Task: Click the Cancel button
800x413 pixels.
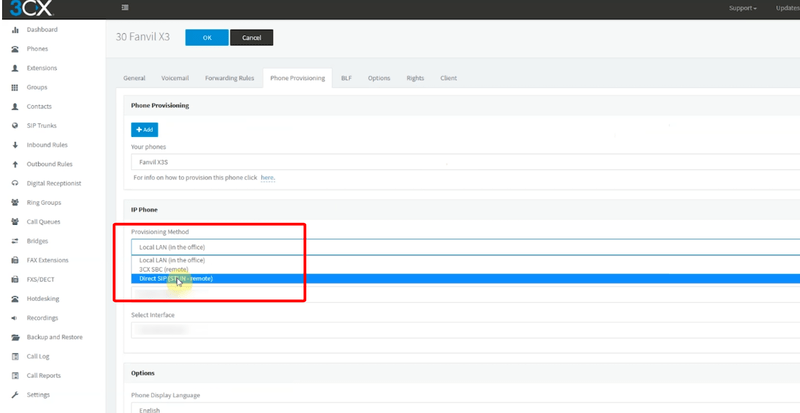Action: pos(251,37)
